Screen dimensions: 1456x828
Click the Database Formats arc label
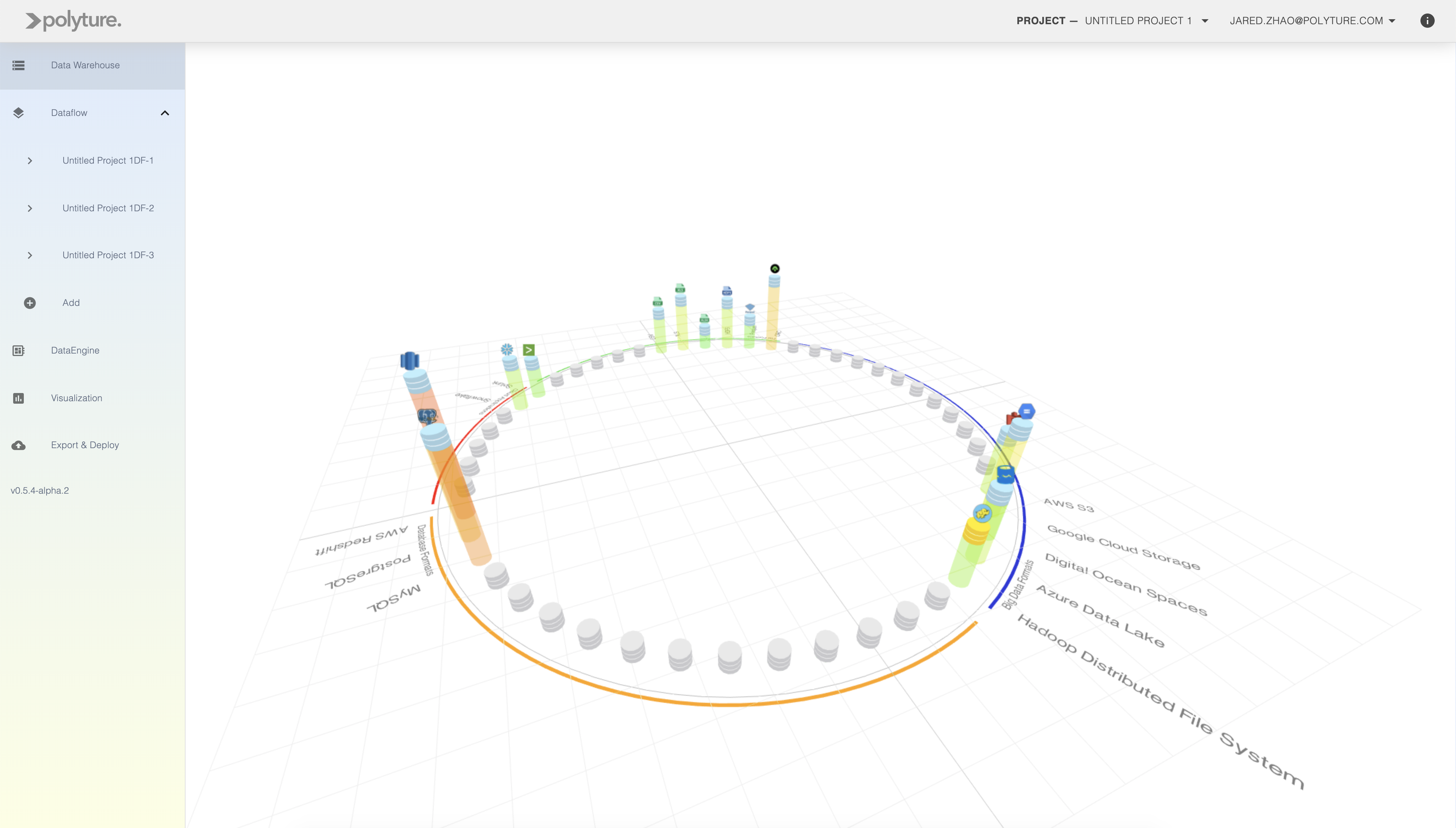[425, 550]
